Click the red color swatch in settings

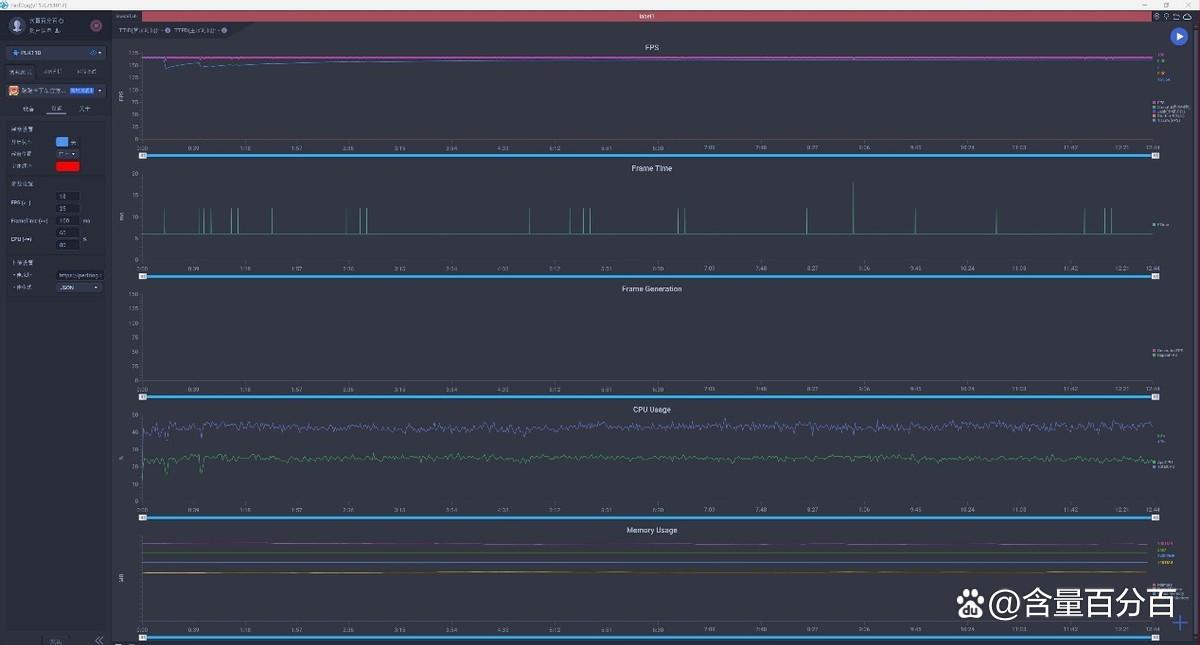68,166
